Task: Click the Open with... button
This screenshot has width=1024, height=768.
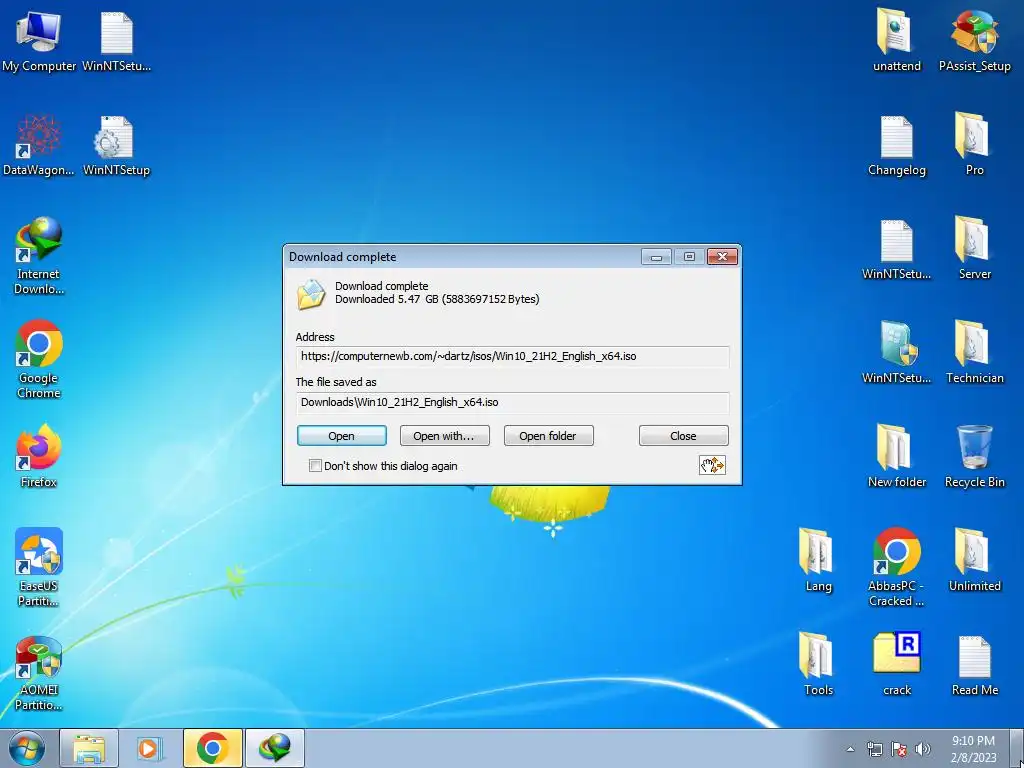Action: click(444, 436)
